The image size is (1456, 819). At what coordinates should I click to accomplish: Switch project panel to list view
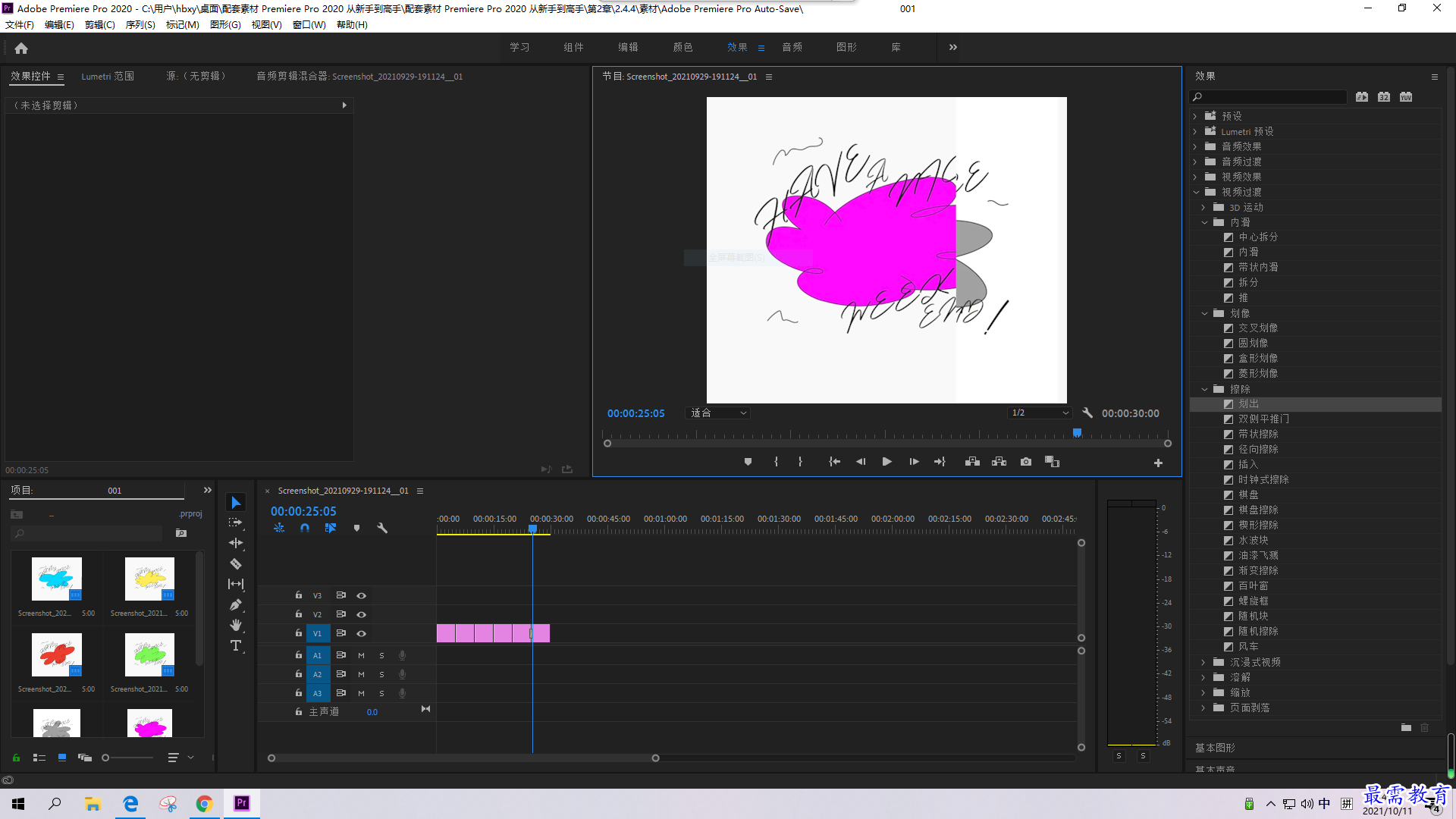point(39,758)
